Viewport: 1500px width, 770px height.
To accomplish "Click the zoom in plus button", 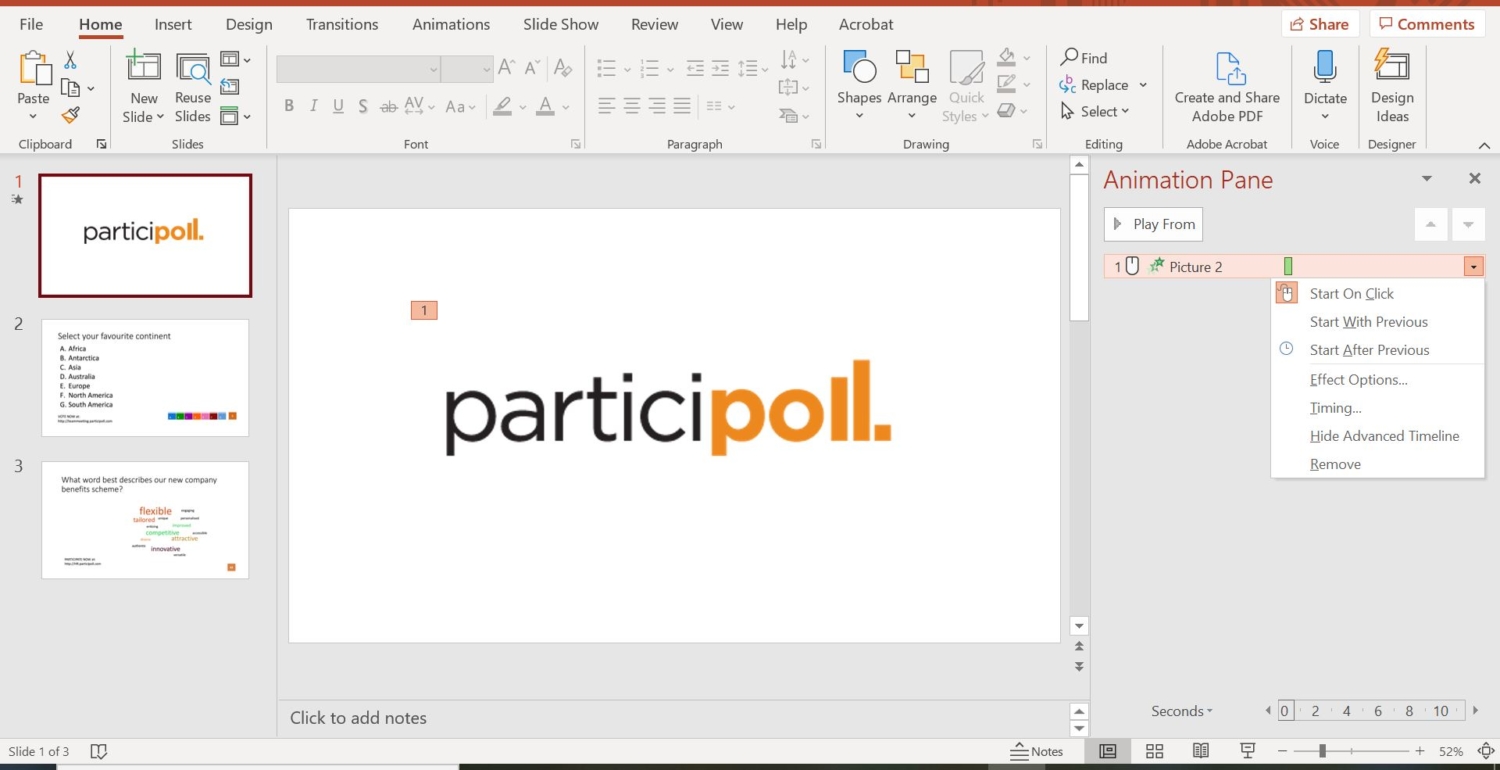I will [x=1419, y=751].
